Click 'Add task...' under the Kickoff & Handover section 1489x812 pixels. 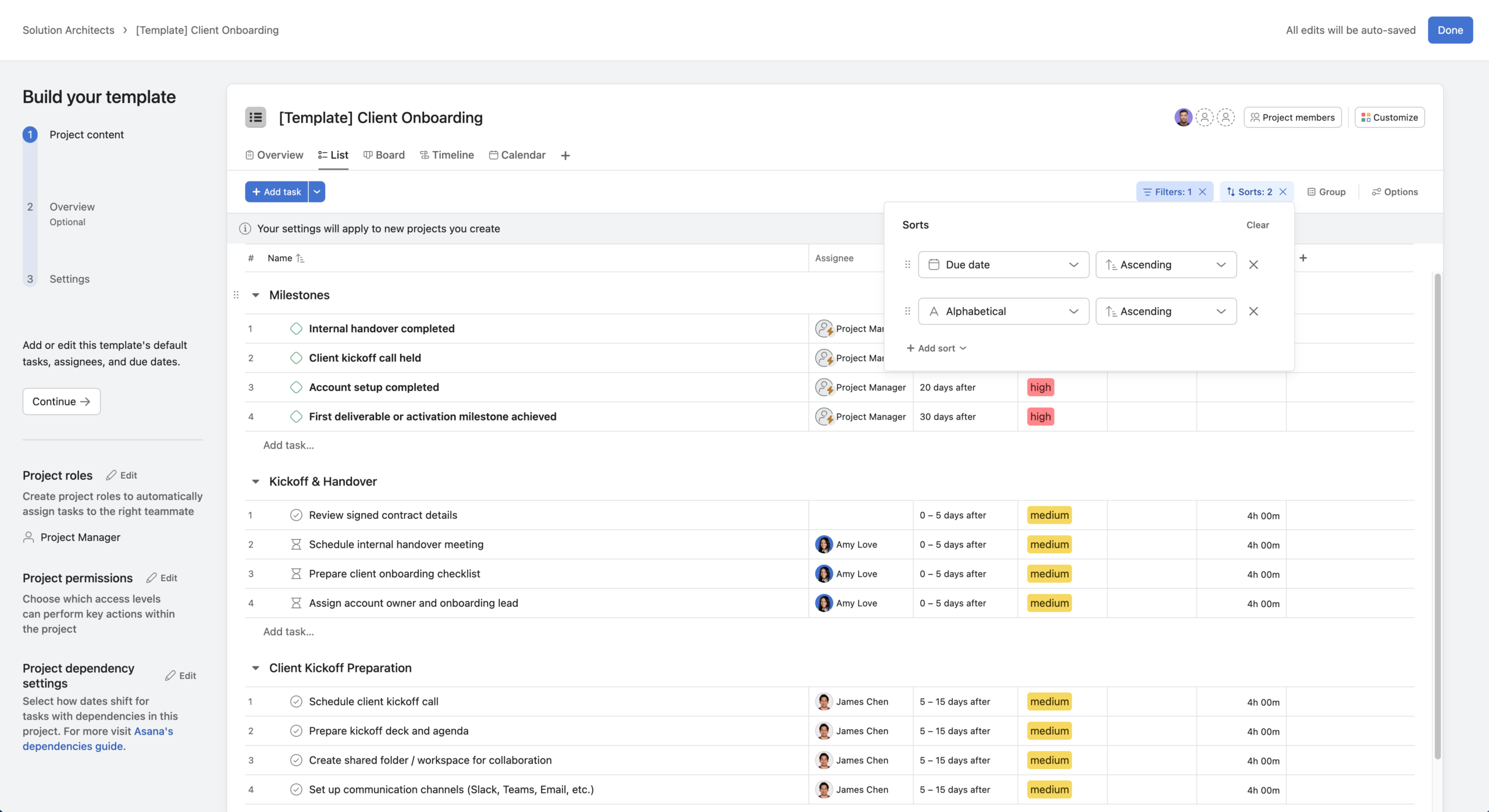click(288, 631)
